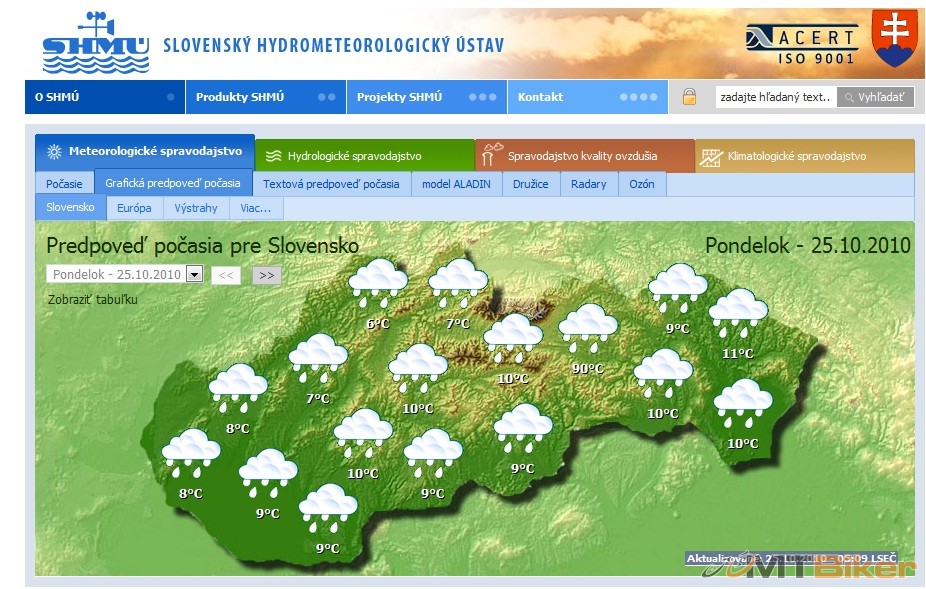This screenshot has width=926, height=589.
Task: Go to next day with >> button
Action: pyautogui.click(x=266, y=275)
